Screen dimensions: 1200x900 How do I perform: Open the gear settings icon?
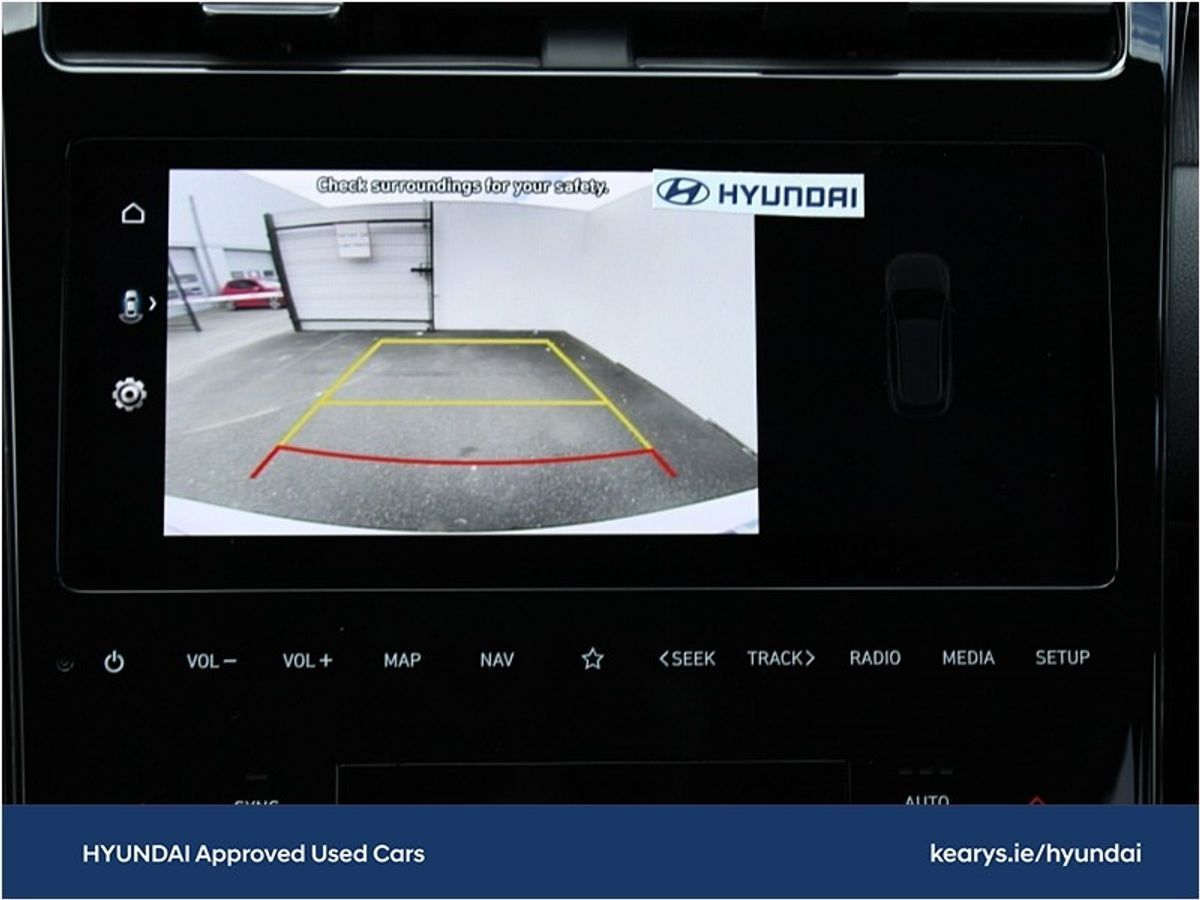pyautogui.click(x=130, y=394)
